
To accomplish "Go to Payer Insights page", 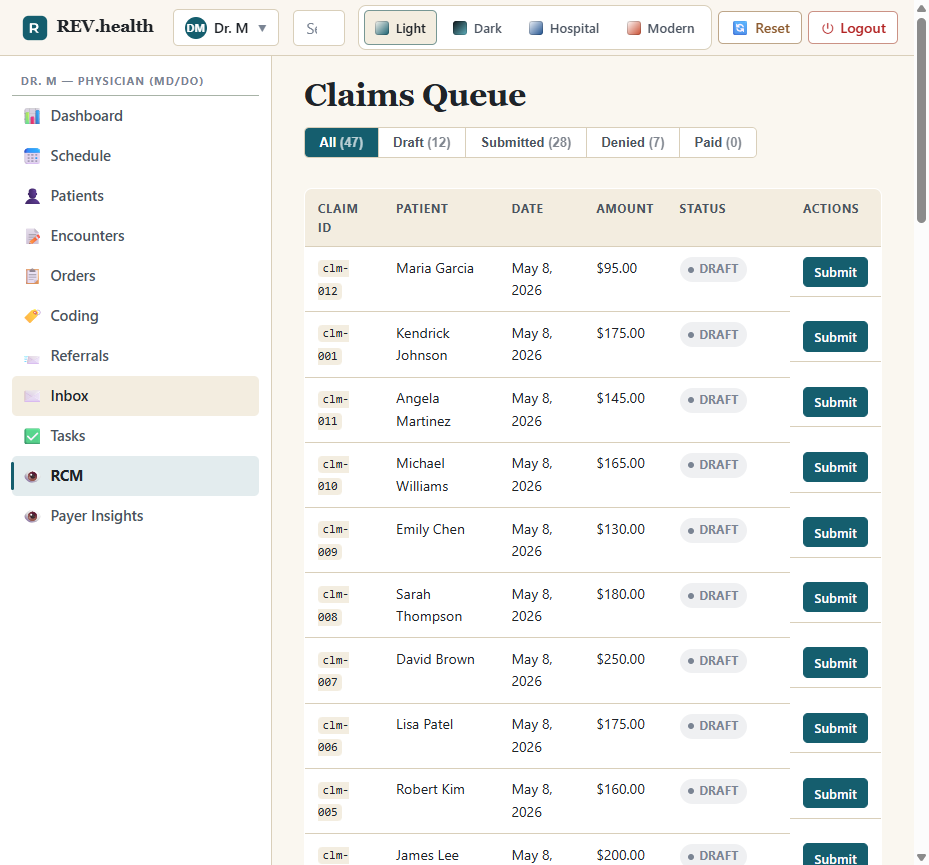I will tap(135, 516).
